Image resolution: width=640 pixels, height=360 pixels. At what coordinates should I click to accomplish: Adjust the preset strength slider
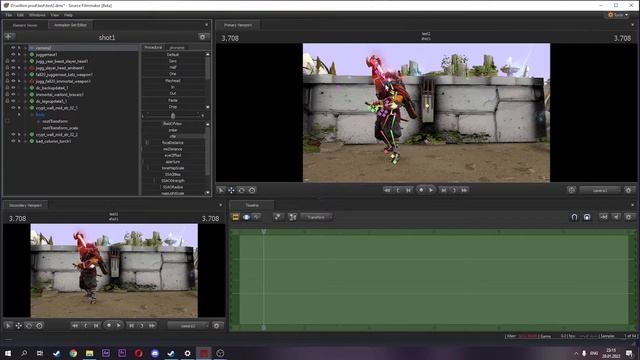173,116
